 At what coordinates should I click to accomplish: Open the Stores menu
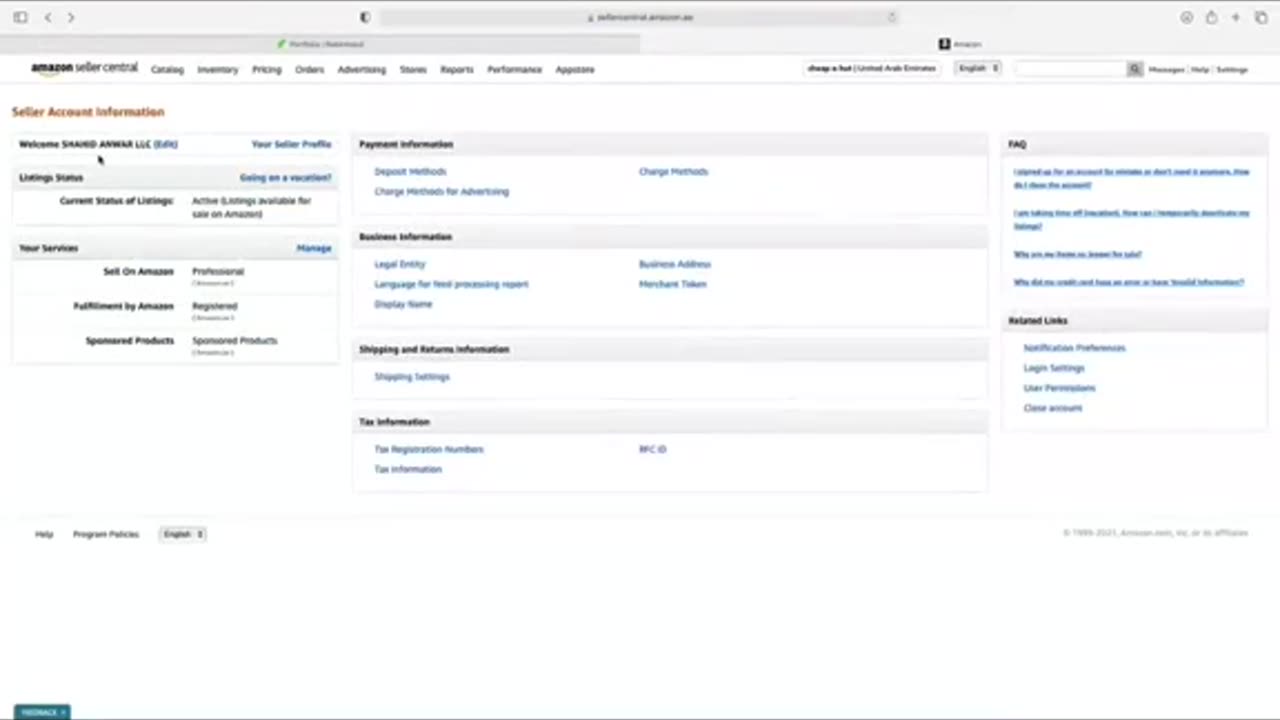(x=413, y=70)
